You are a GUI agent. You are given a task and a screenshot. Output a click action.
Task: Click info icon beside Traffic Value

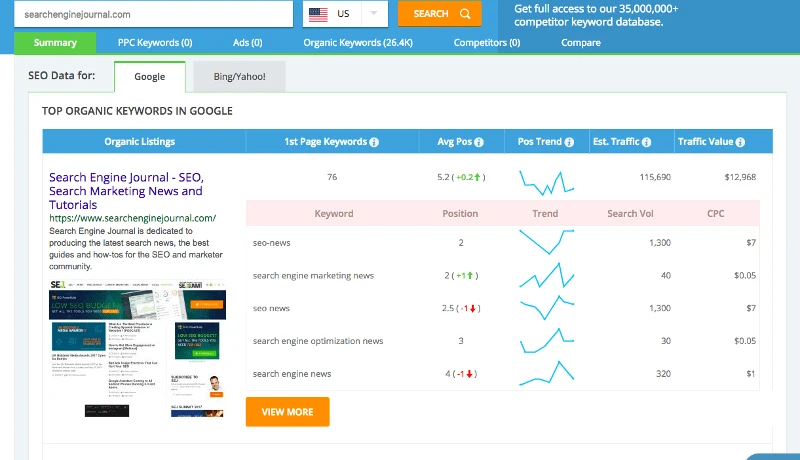741,142
